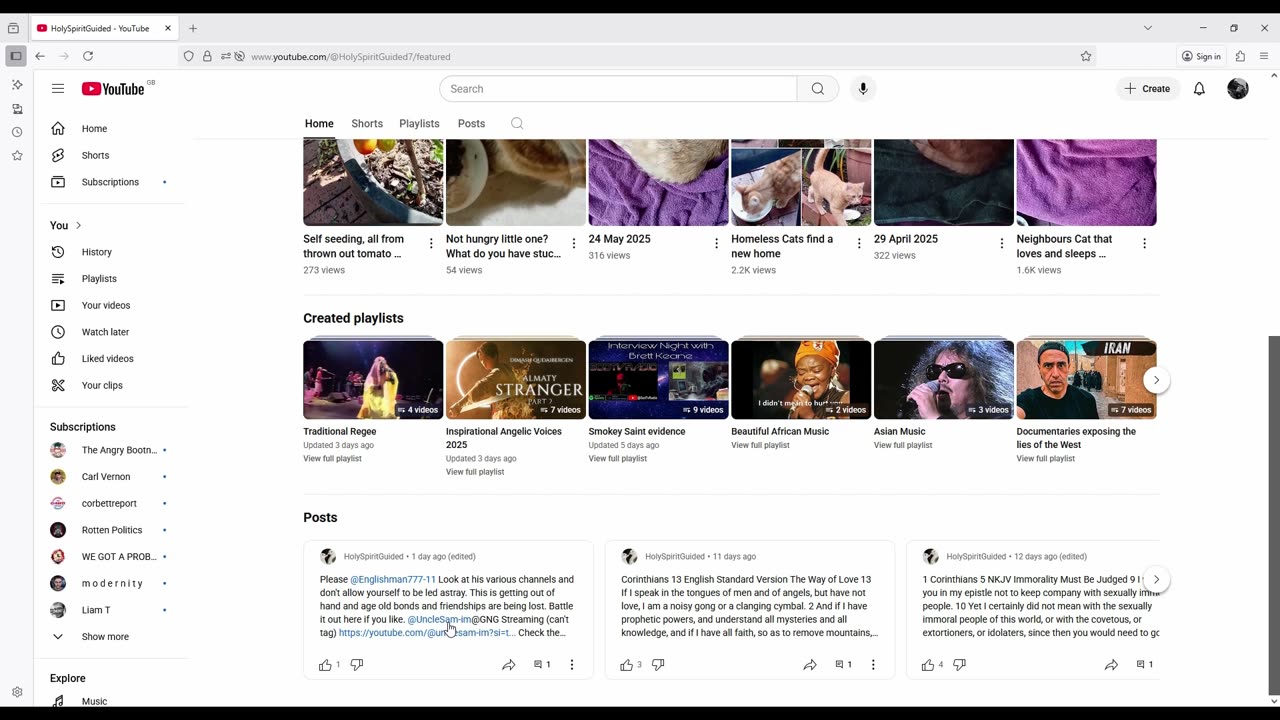The height and width of the screenshot is (720, 1280).
Task: Open options for 'Neighbours Cat' video
Action: point(1144,244)
